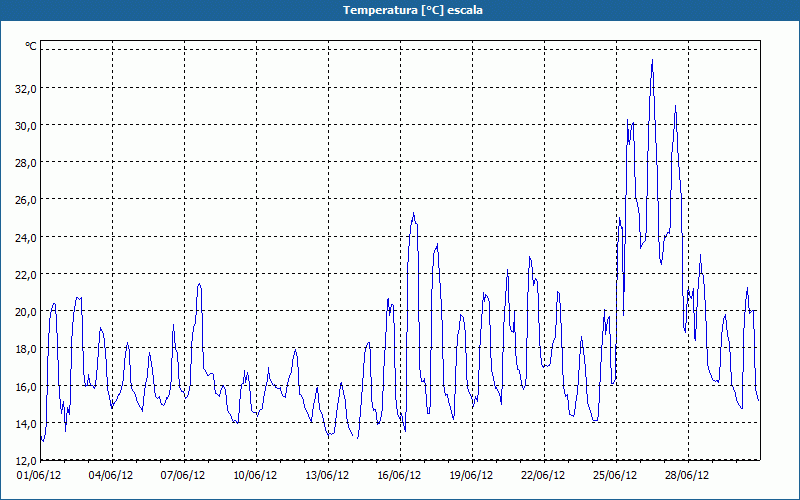Select the 28,0 y-axis value
The width and height of the screenshot is (800, 500).
click(x=26, y=163)
